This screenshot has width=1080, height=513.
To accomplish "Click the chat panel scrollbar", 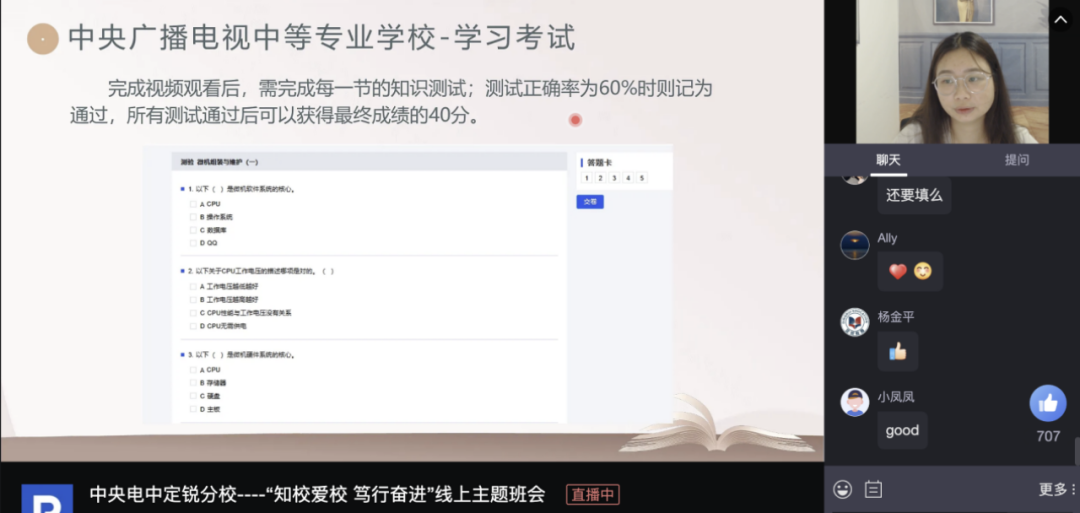I will (x=1077, y=451).
